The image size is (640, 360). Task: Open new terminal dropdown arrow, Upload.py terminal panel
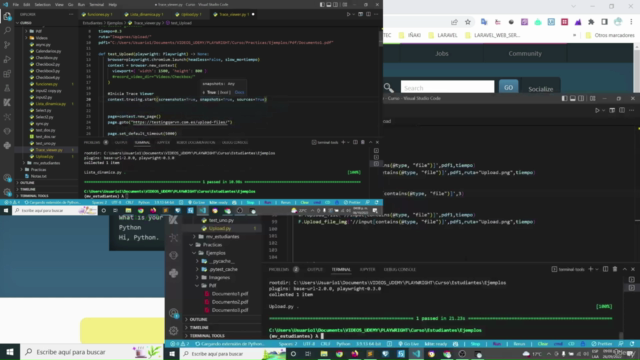pos(596,269)
